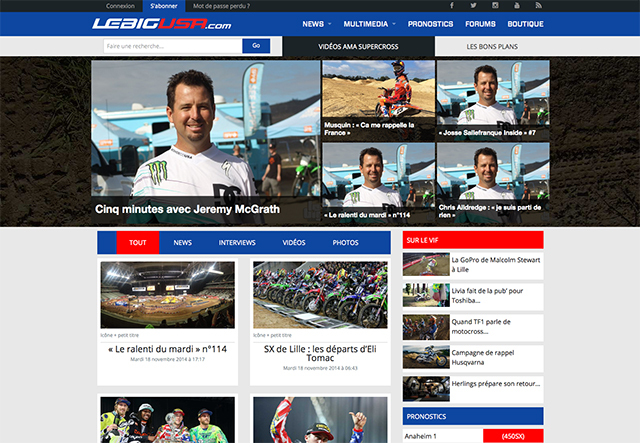Open the RSS feed icon
This screenshot has height=443, width=640.
coord(538,5)
